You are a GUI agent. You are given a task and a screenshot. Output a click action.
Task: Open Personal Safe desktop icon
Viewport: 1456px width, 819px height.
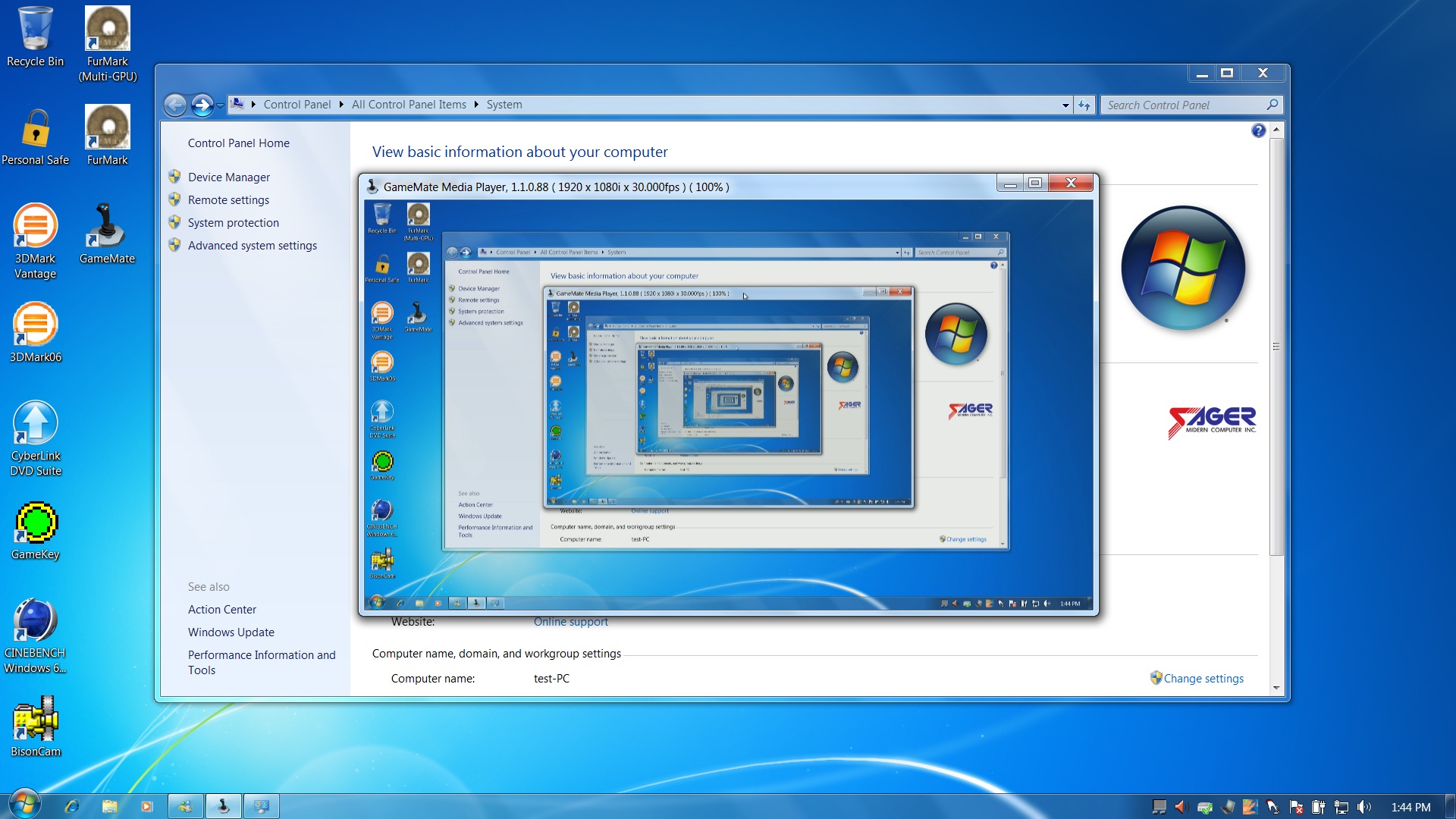[35, 136]
